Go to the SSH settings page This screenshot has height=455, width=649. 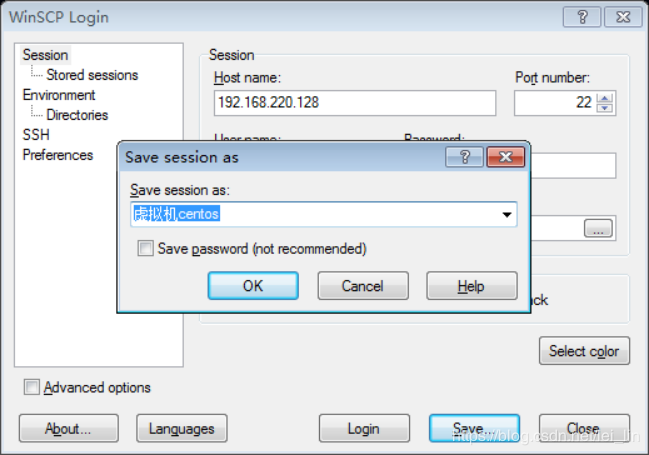pos(35,135)
